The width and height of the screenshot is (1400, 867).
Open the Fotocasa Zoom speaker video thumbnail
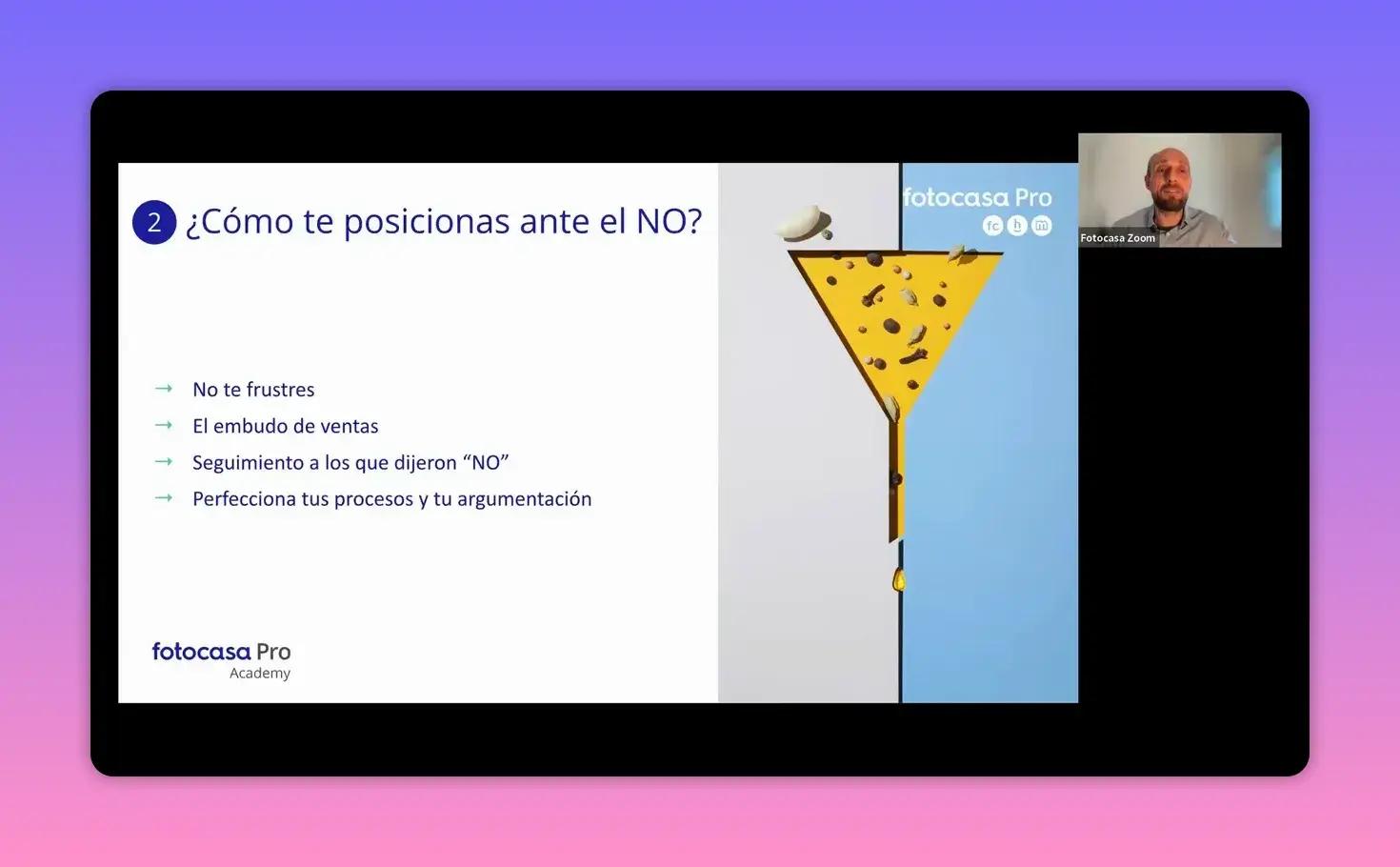tap(1179, 188)
